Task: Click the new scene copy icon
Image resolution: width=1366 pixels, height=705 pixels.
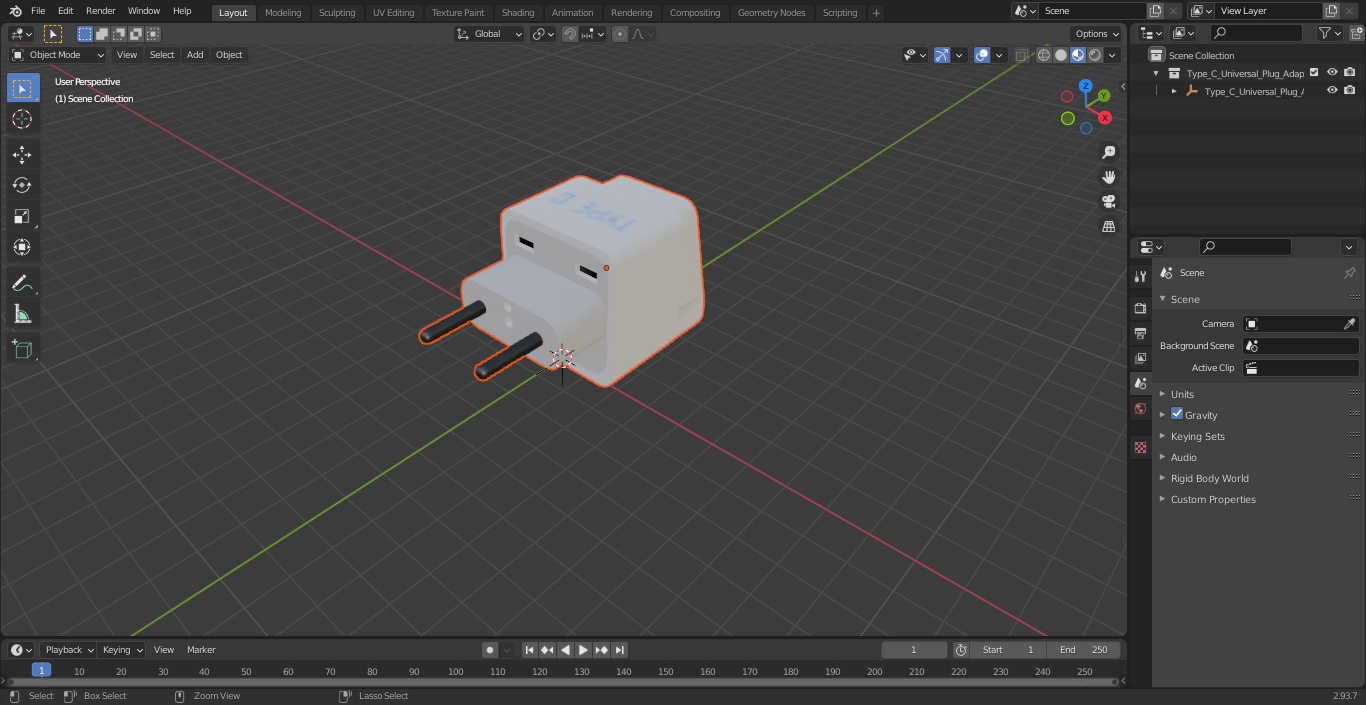Action: [x=1155, y=11]
